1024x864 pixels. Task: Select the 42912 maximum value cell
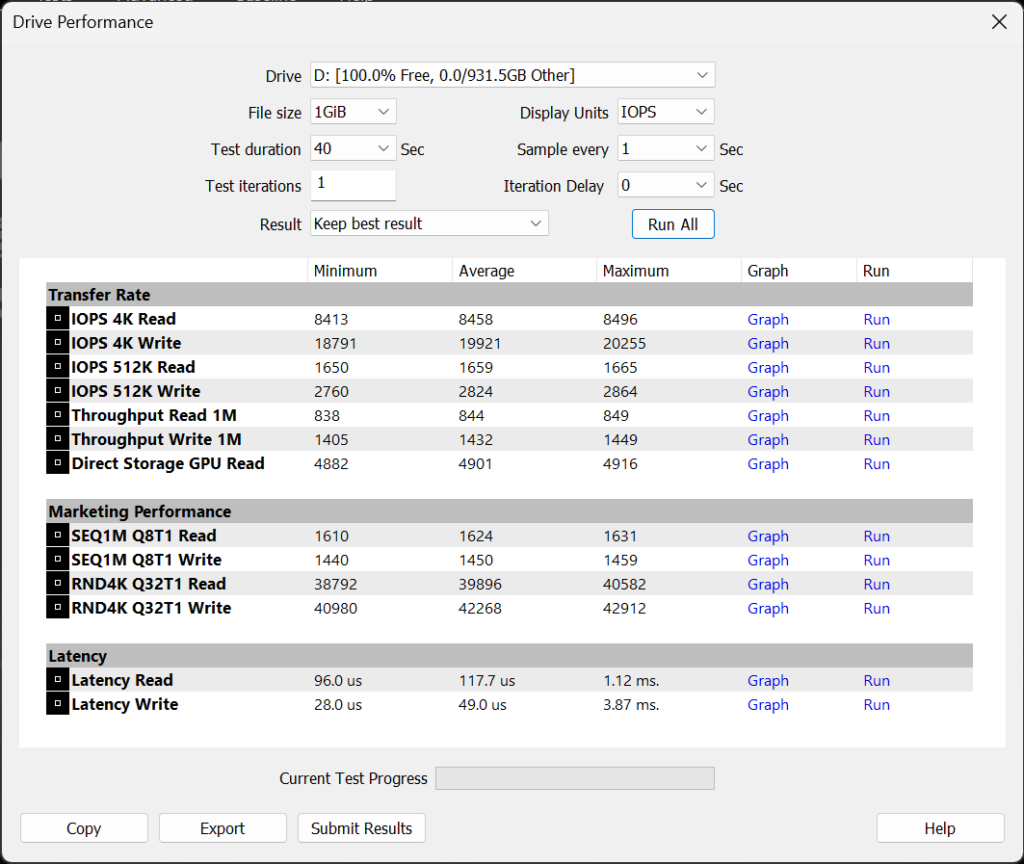pyautogui.click(x=624, y=609)
